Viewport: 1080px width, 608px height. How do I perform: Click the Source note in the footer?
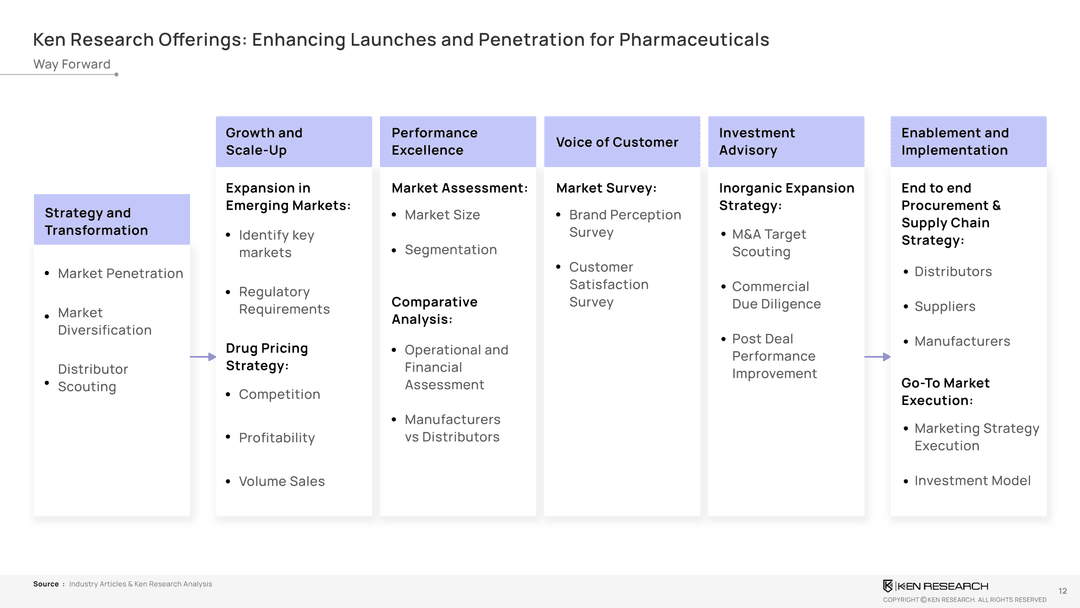tap(122, 584)
